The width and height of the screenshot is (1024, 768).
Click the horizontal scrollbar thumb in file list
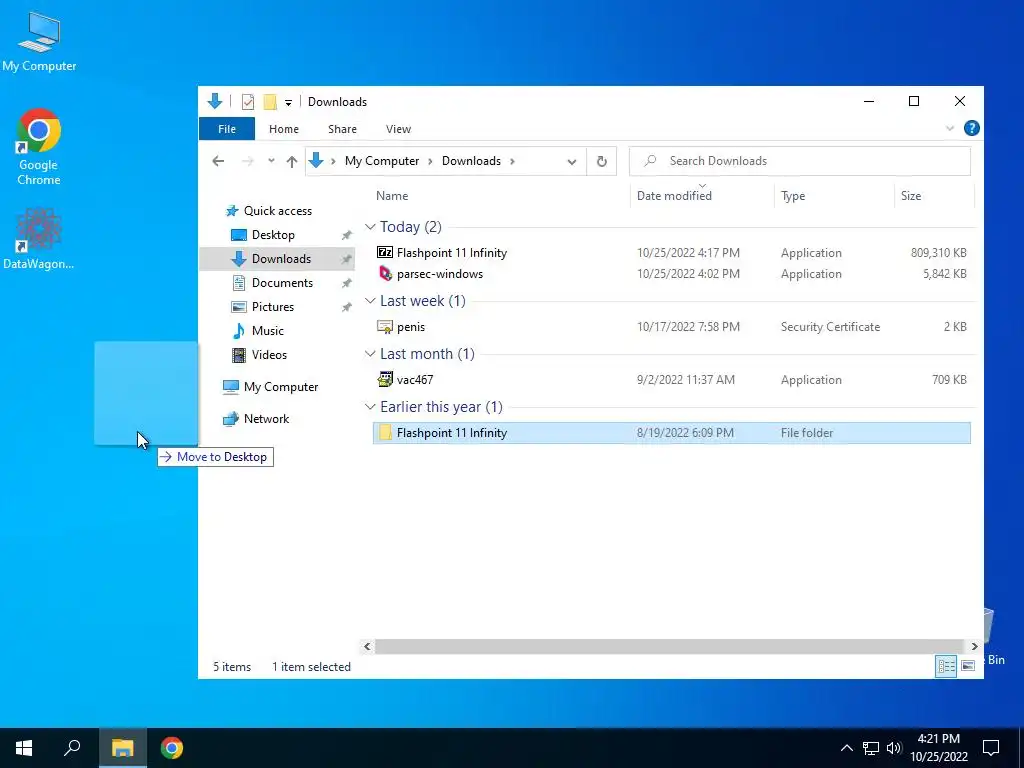[669, 647]
